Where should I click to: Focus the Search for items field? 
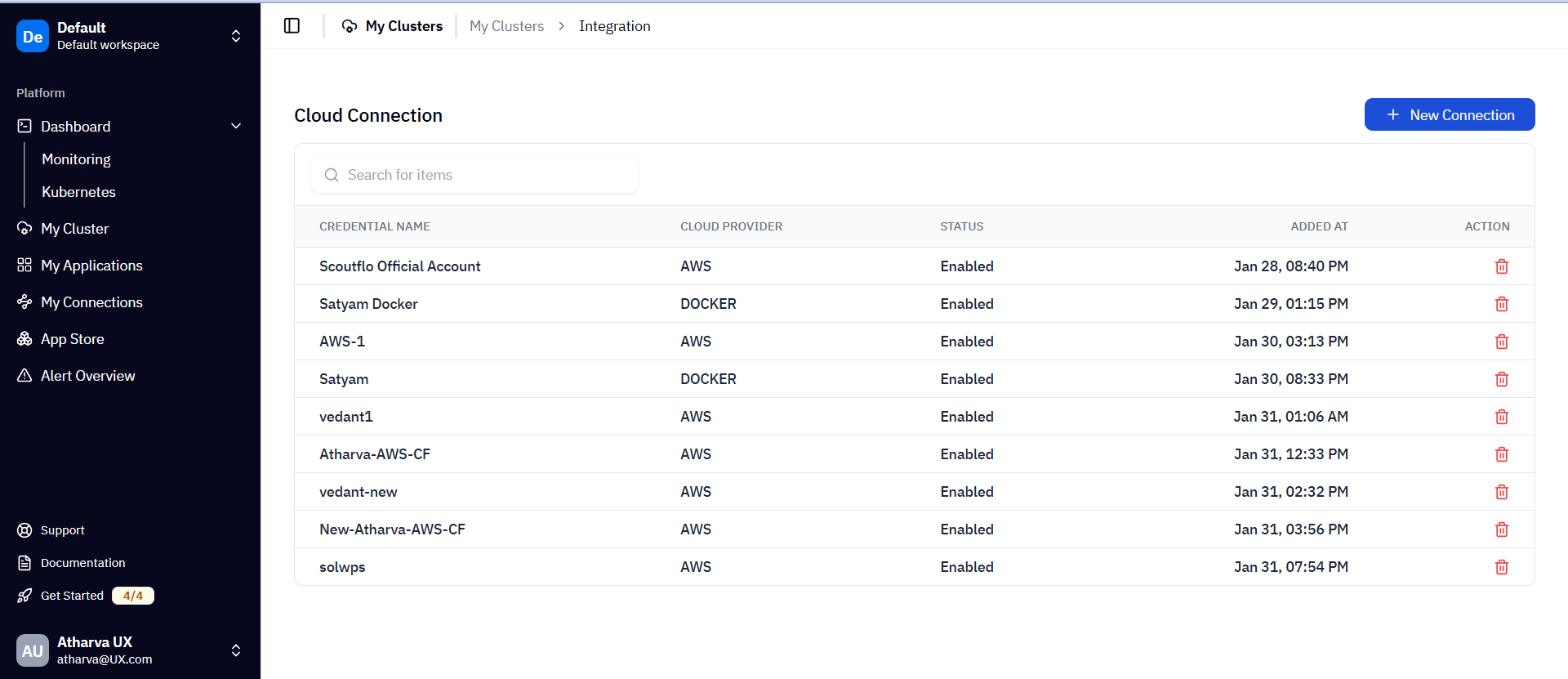[x=482, y=175]
